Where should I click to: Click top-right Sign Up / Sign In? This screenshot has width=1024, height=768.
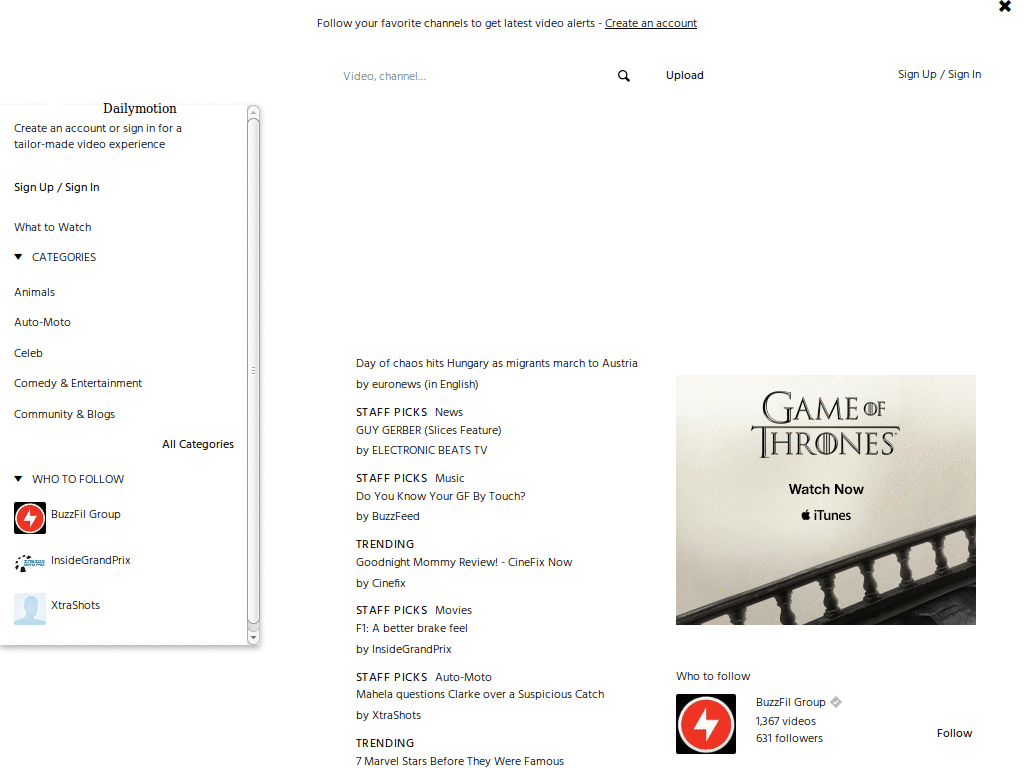point(939,74)
